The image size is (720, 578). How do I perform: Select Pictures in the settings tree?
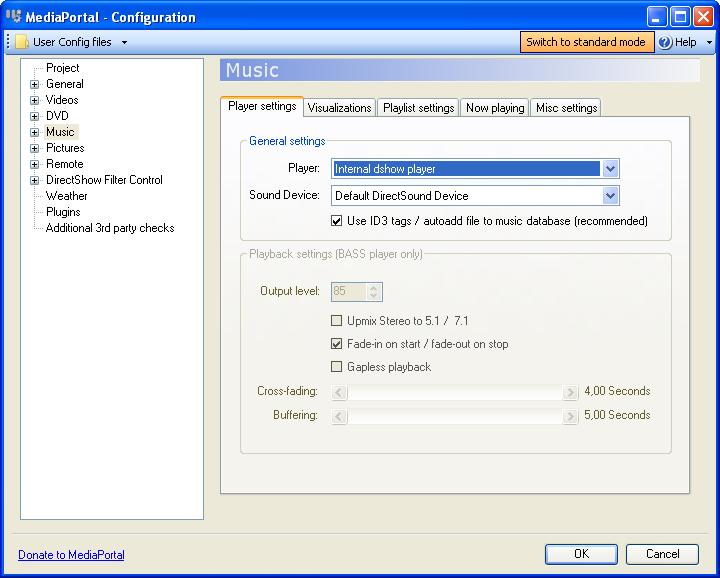(x=65, y=148)
